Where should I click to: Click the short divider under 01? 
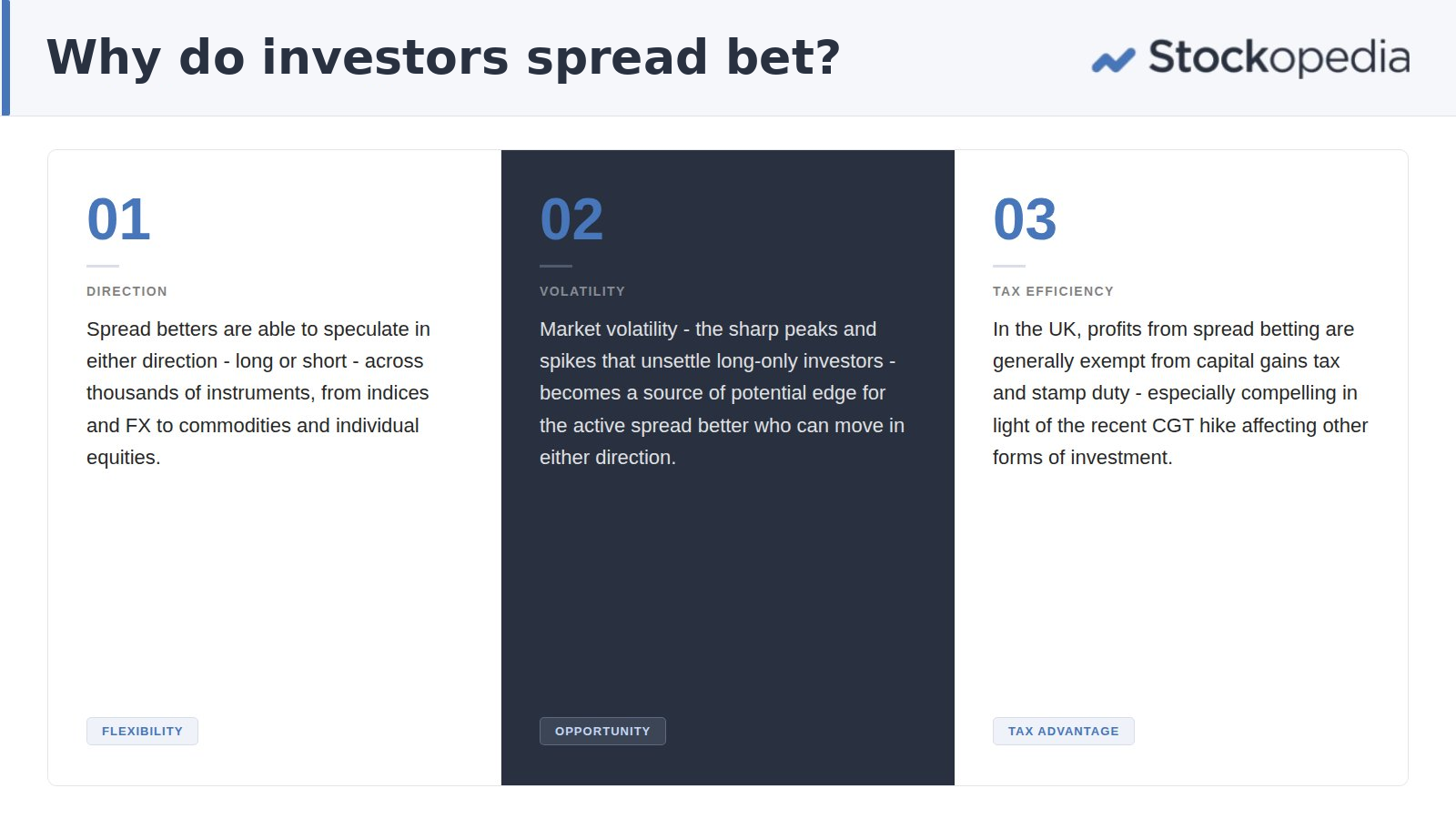103,266
